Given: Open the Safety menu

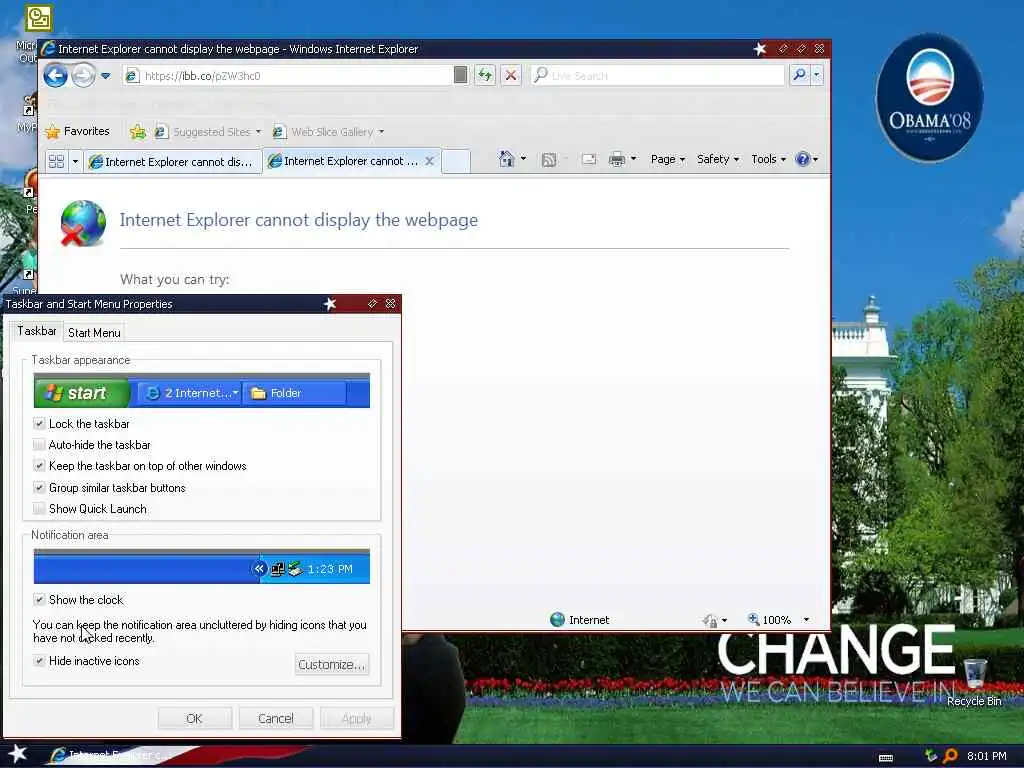Looking at the screenshot, I should 718,159.
